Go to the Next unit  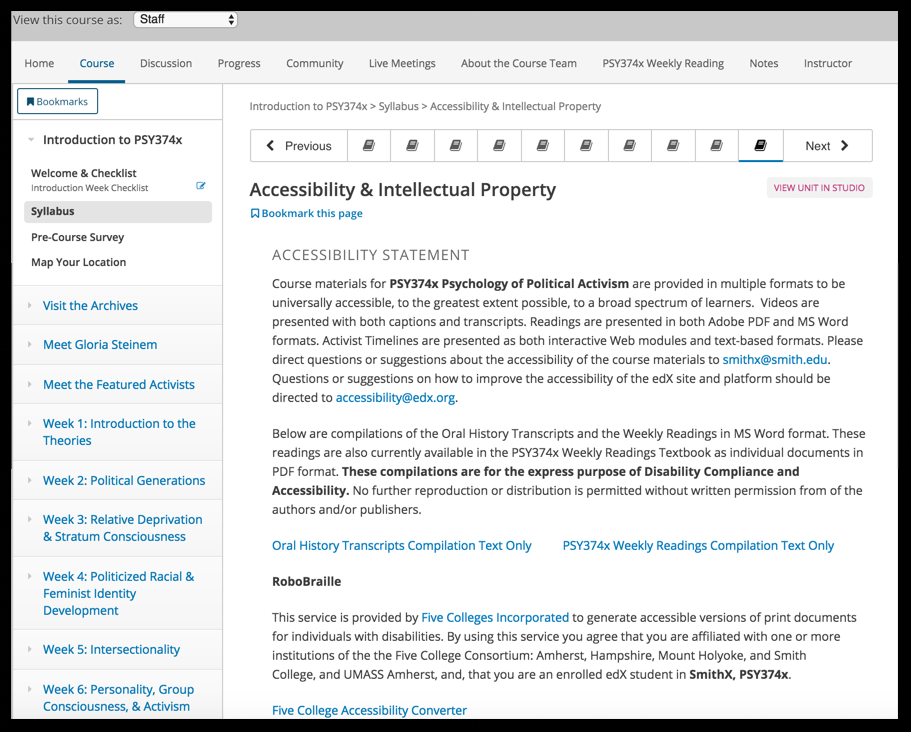(827, 145)
